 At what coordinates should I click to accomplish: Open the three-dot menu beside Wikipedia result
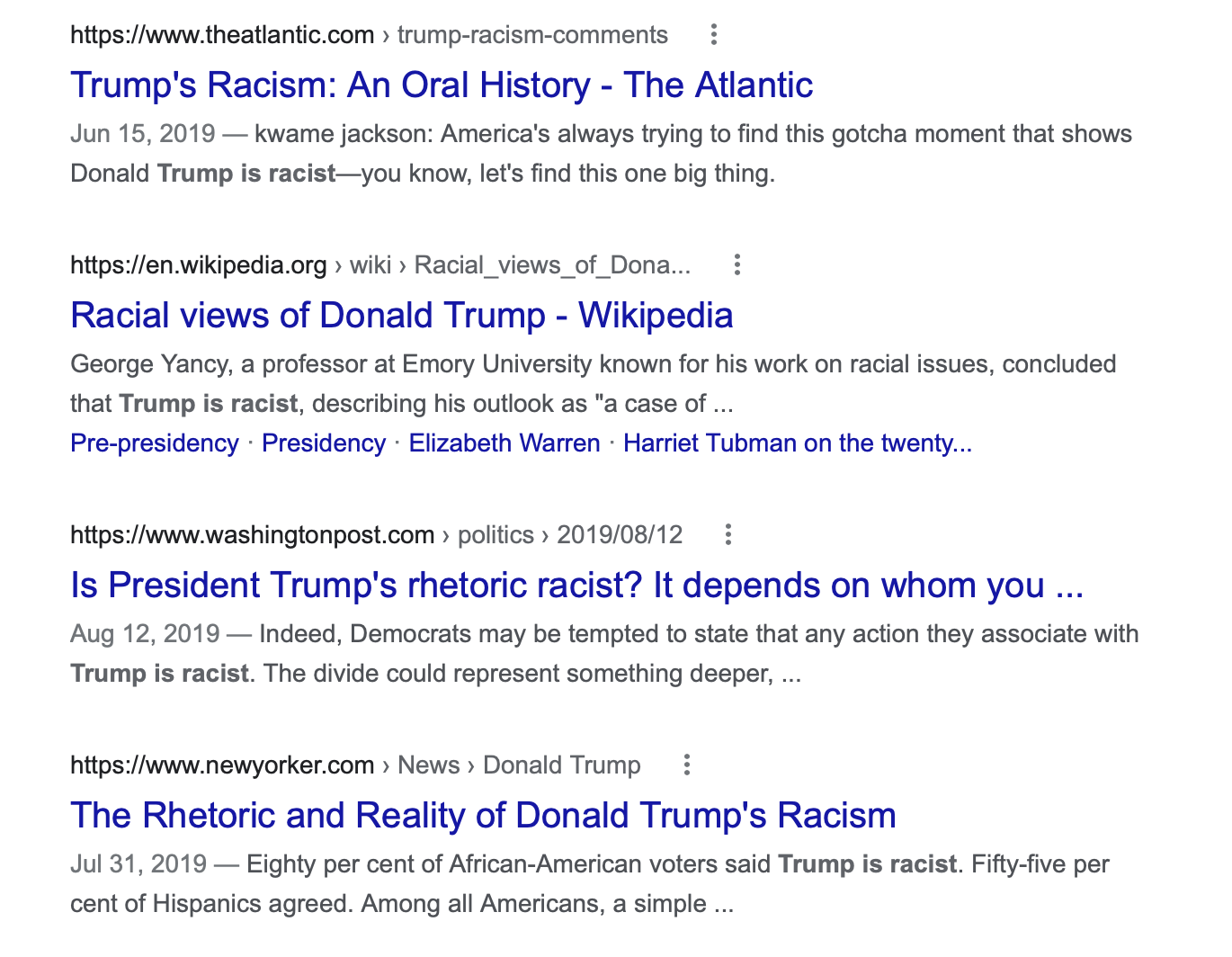point(737,265)
